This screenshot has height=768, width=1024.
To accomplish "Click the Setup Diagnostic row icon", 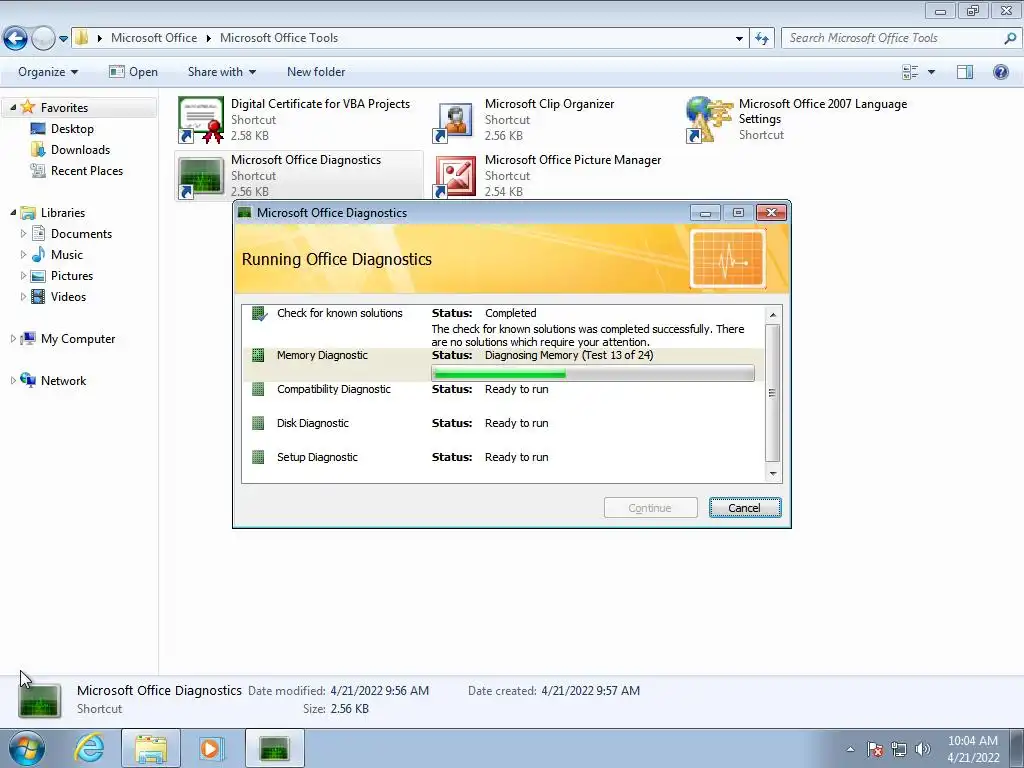I will tap(258, 457).
